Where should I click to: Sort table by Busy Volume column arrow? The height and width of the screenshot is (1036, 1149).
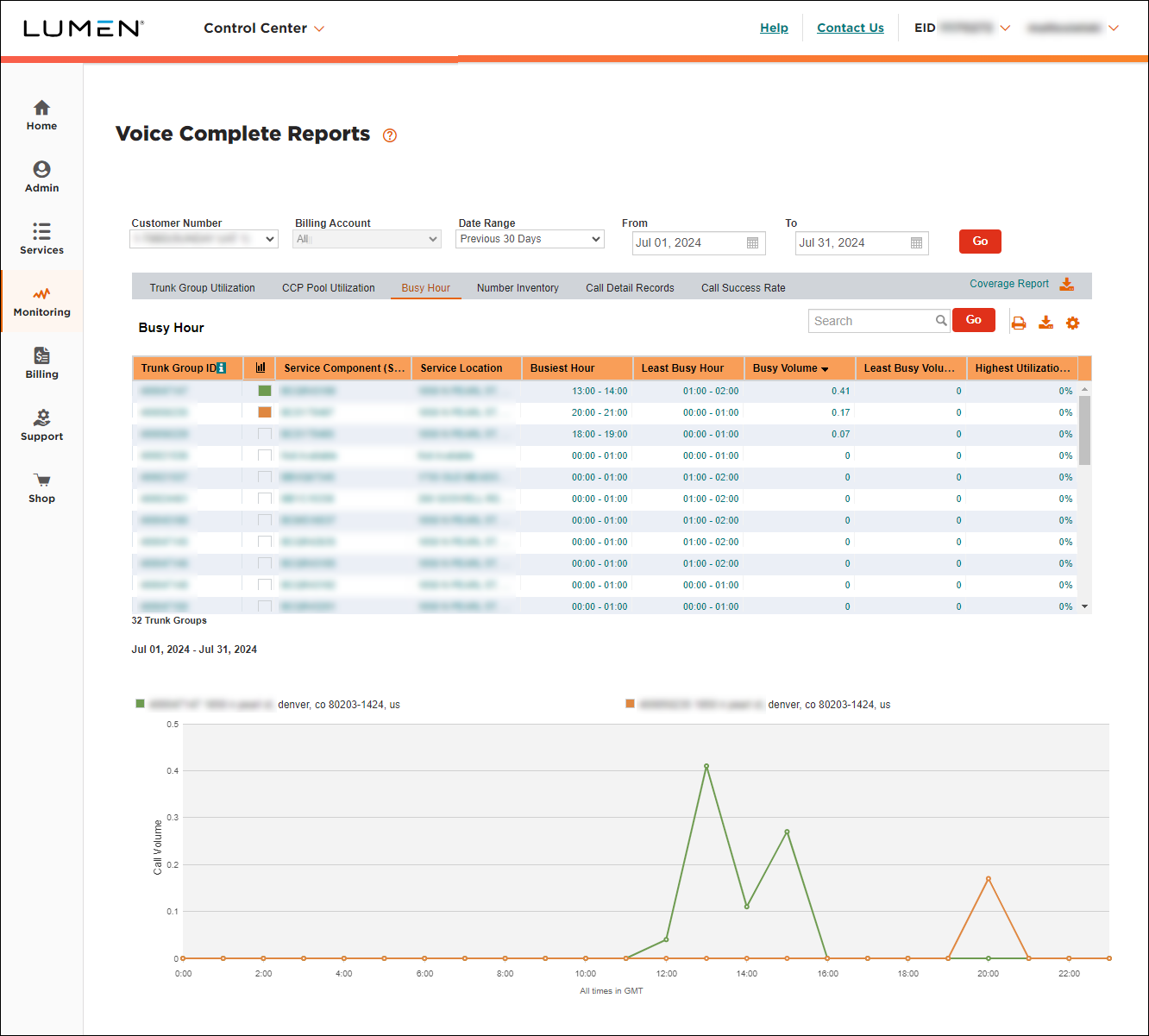(x=825, y=367)
